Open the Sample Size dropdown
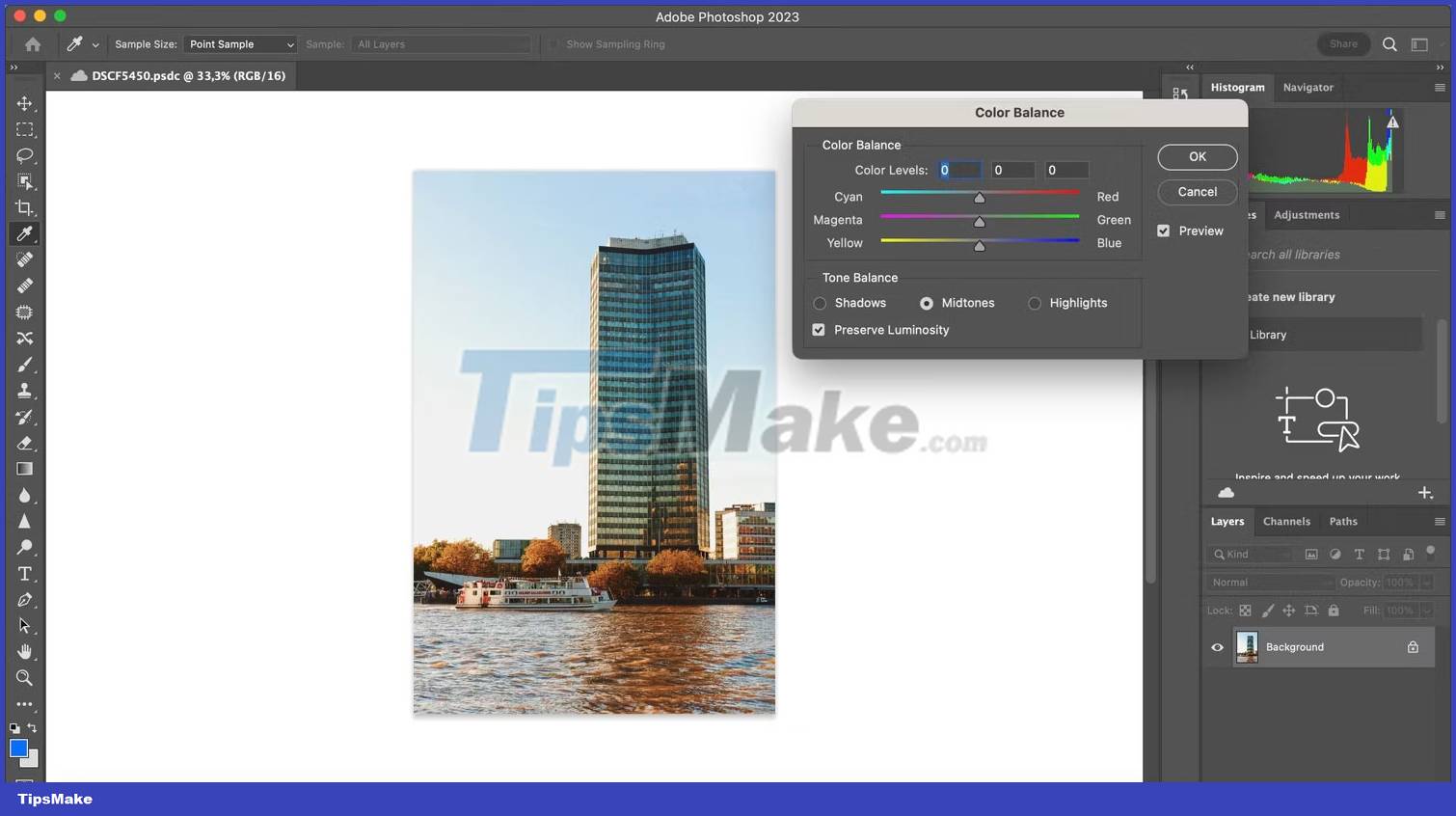The width and height of the screenshot is (1456, 816). coord(239,43)
